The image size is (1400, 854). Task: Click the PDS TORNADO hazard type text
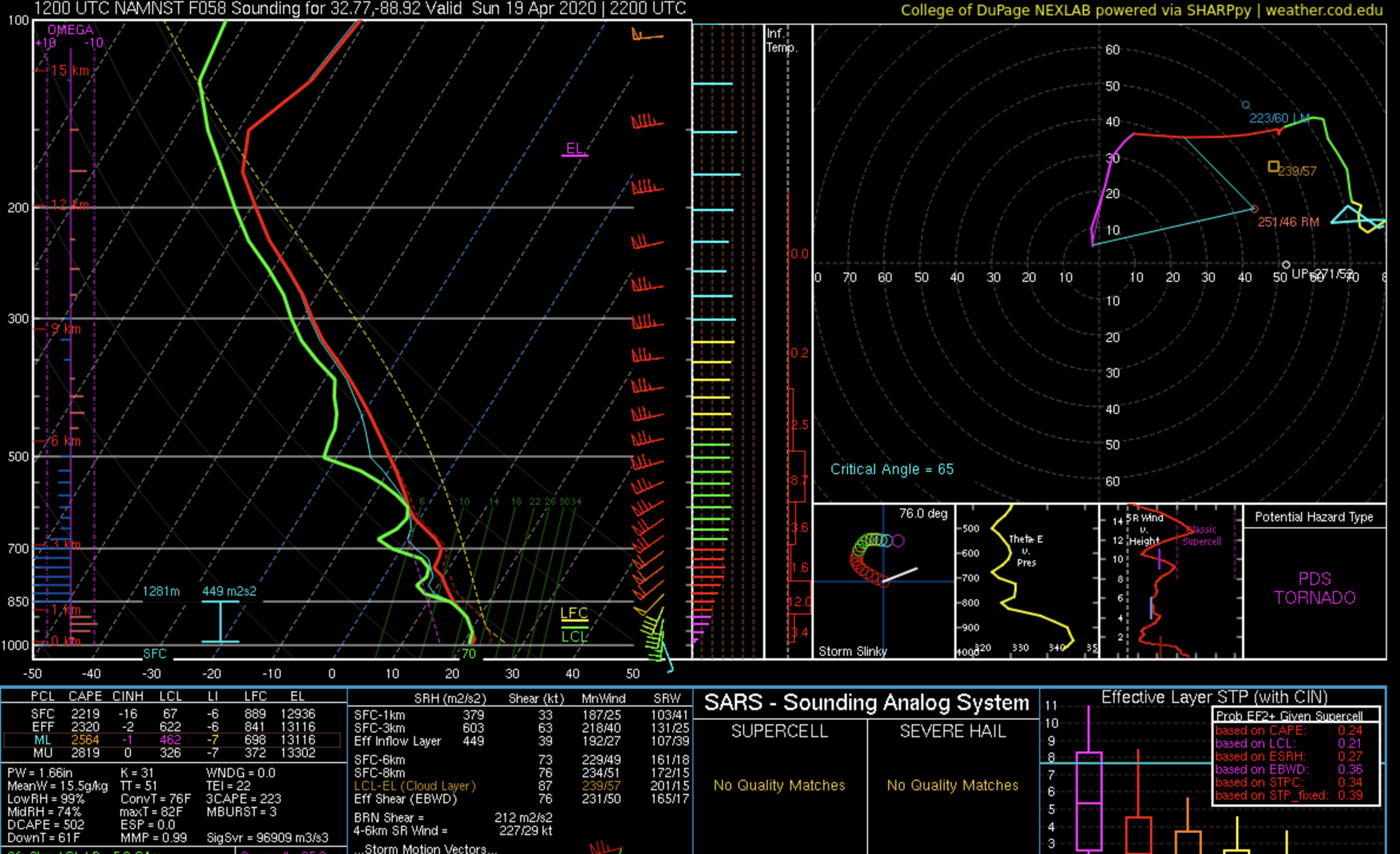1314,588
